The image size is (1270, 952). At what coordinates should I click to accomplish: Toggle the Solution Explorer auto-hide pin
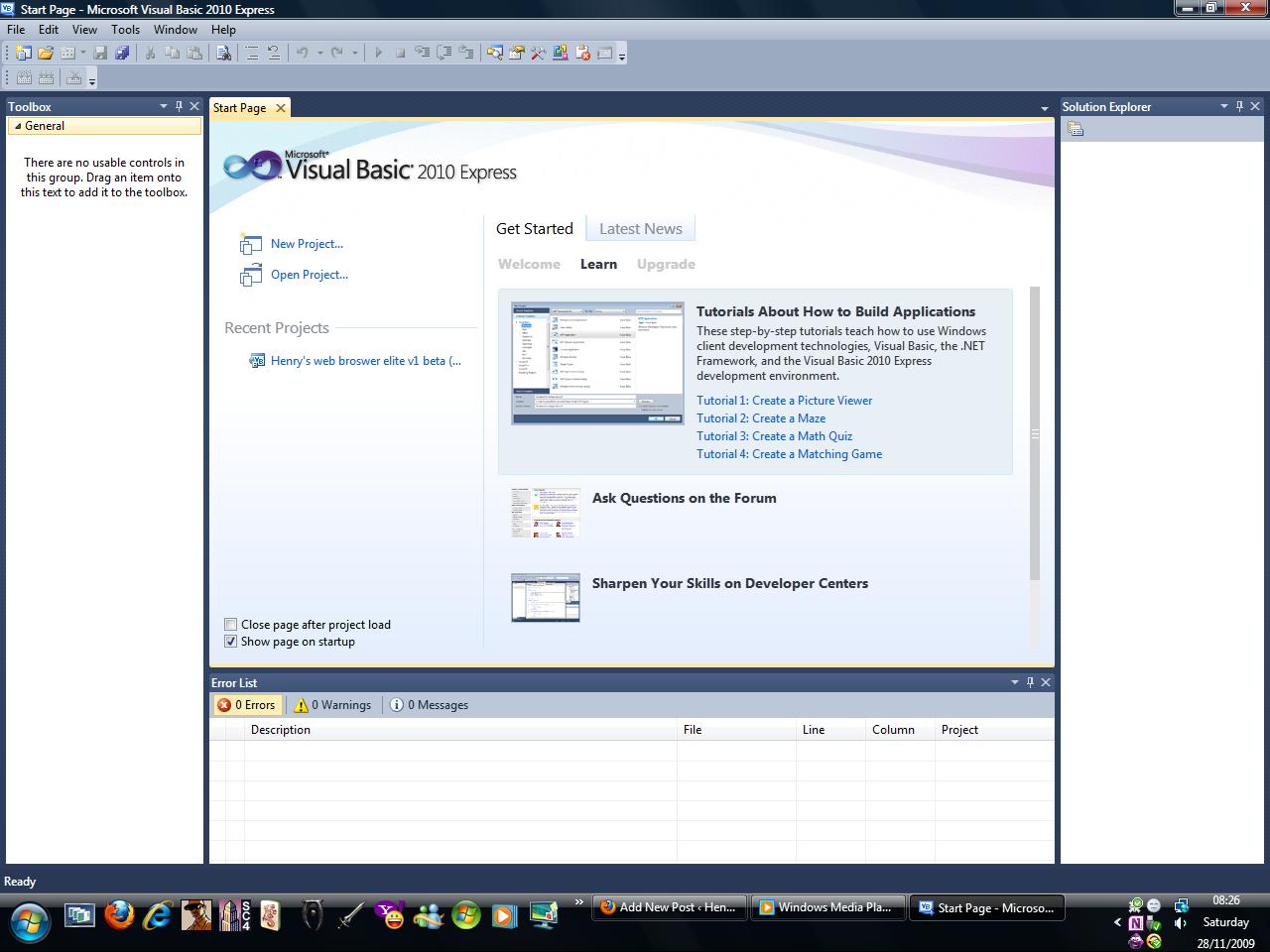coord(1239,106)
